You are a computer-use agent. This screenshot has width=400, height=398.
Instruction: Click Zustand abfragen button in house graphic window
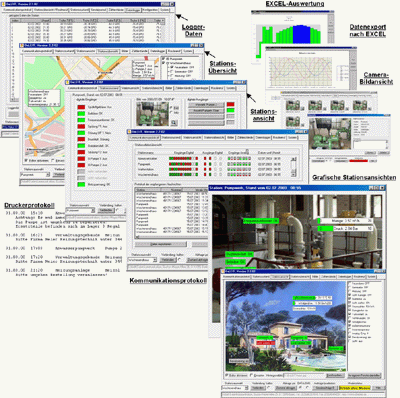click(x=285, y=388)
